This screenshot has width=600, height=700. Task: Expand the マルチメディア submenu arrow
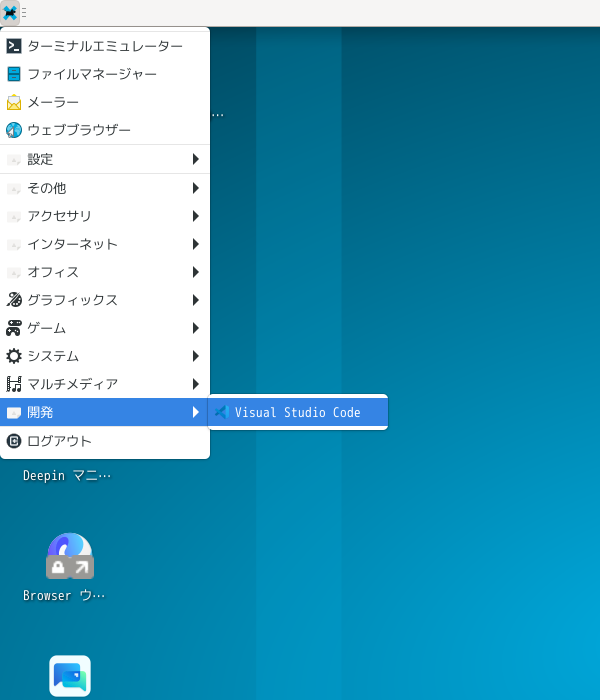[x=196, y=384]
